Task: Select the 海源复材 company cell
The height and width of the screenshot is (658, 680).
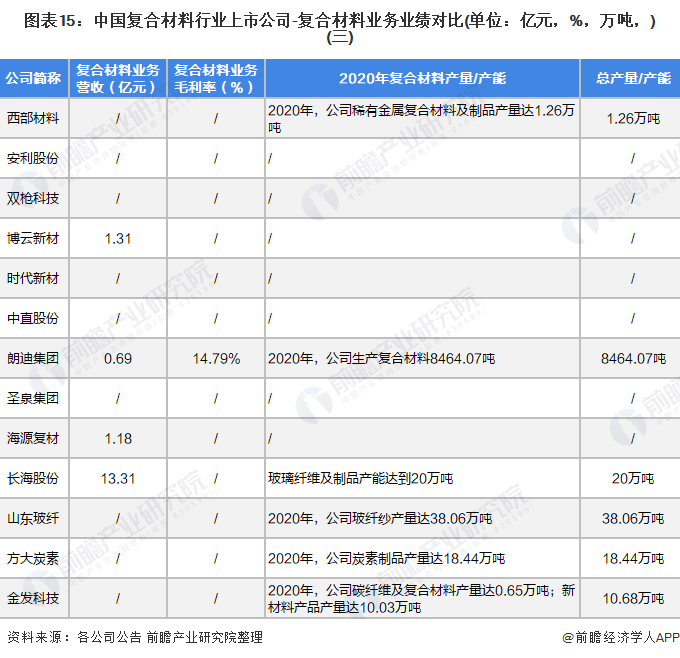Action: [x=33, y=438]
